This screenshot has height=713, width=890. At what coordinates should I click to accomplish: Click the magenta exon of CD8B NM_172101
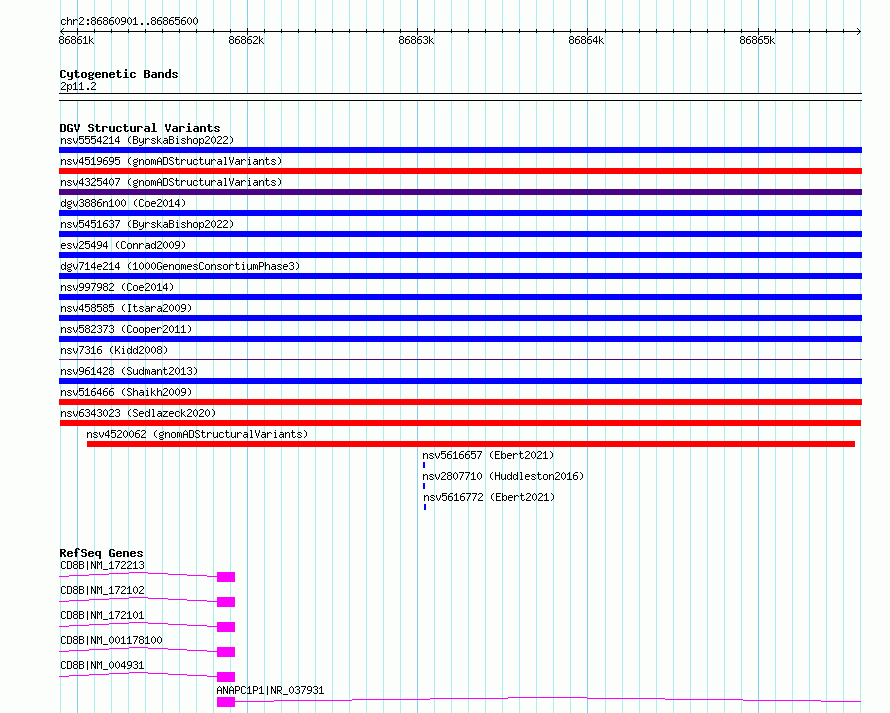click(x=226, y=627)
